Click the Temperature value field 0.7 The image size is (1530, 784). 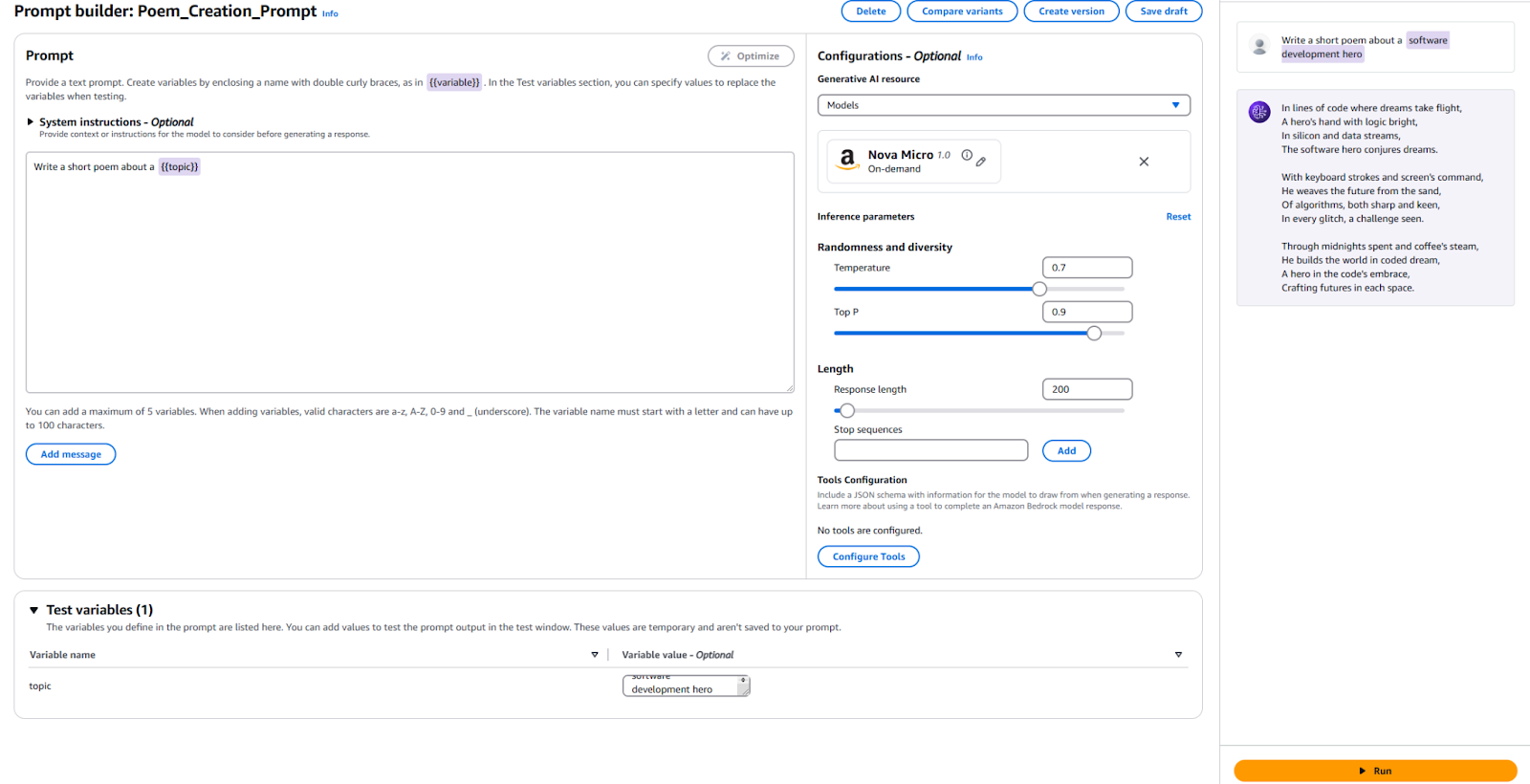[1087, 268]
